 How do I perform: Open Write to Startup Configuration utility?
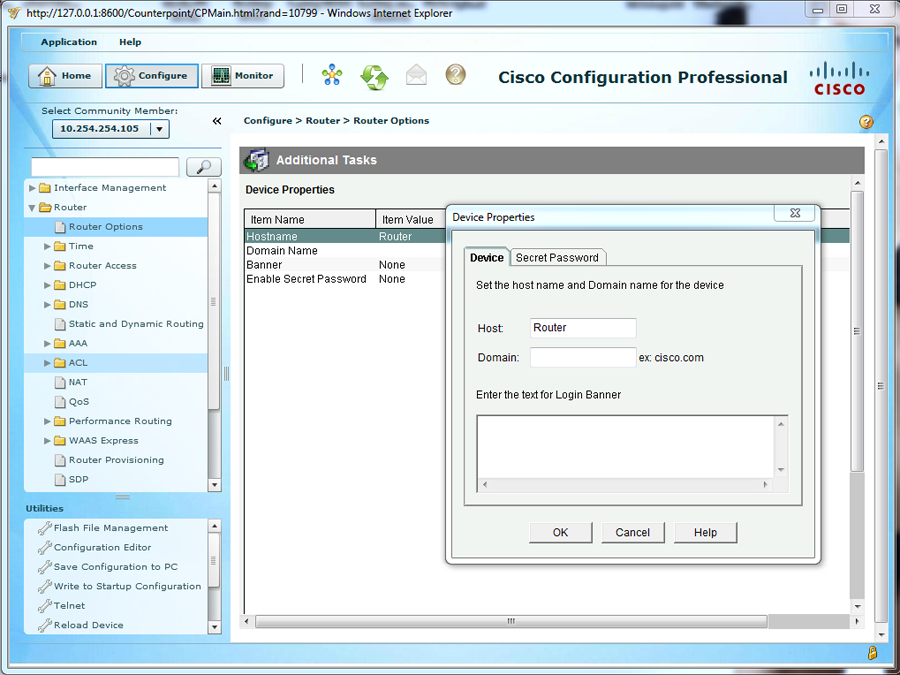point(127,586)
